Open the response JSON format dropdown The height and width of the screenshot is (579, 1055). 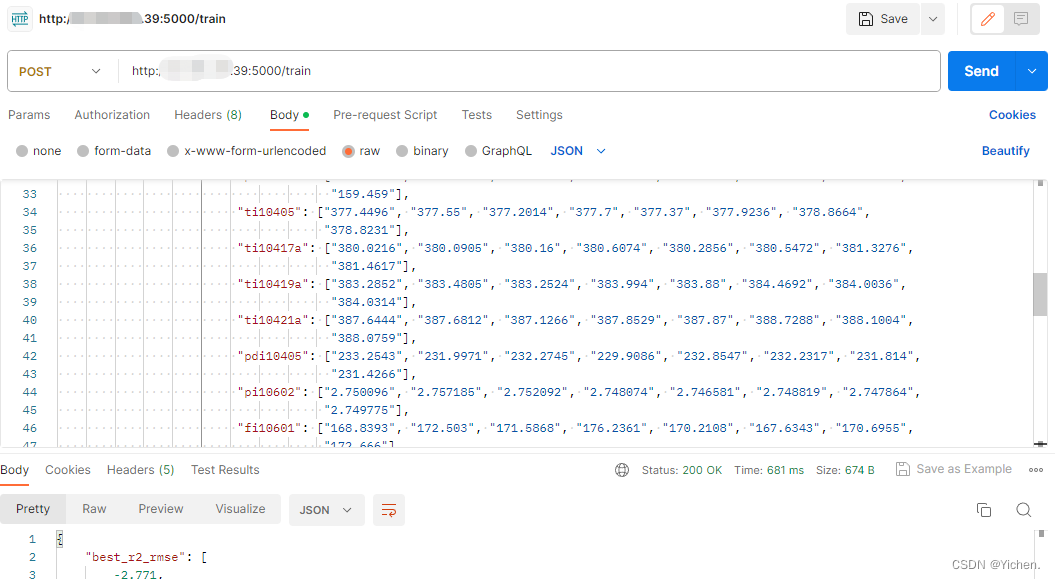pos(326,510)
